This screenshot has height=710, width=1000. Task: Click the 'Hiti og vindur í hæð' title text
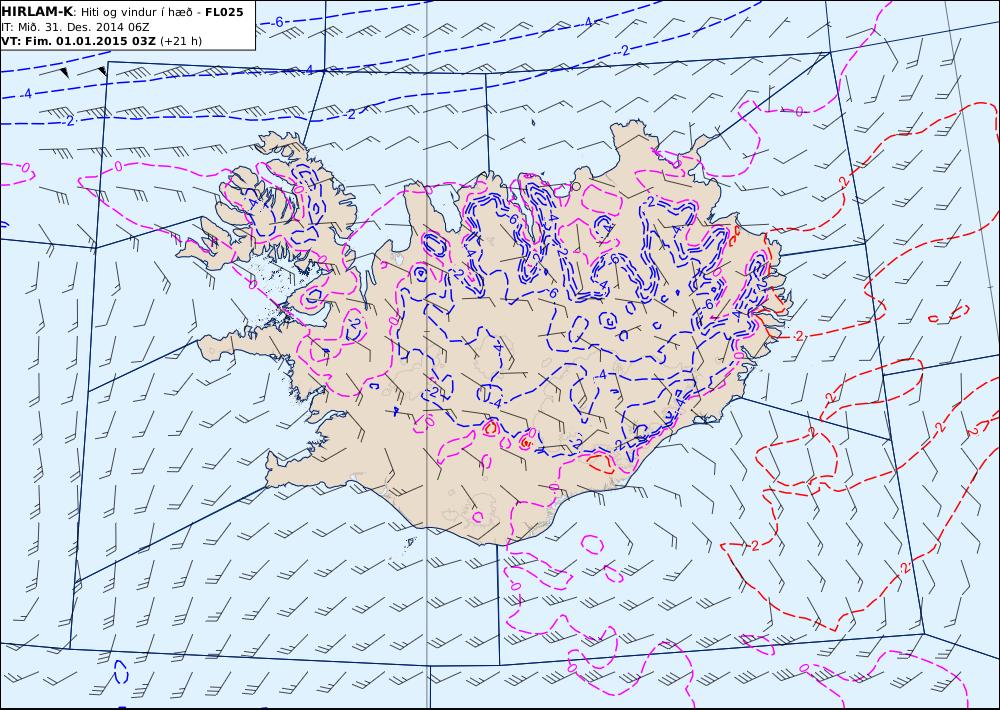pyautogui.click(x=138, y=13)
